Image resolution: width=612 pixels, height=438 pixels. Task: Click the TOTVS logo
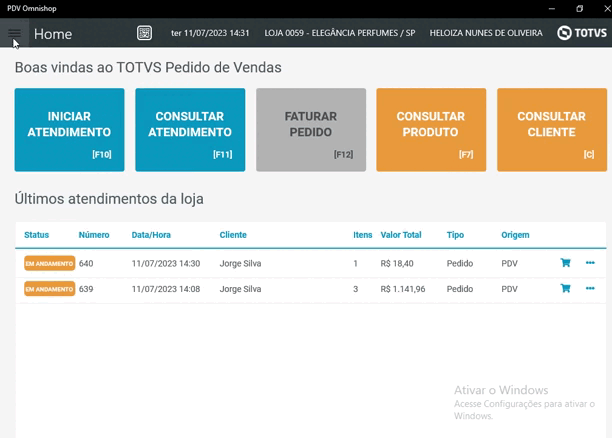tap(582, 33)
